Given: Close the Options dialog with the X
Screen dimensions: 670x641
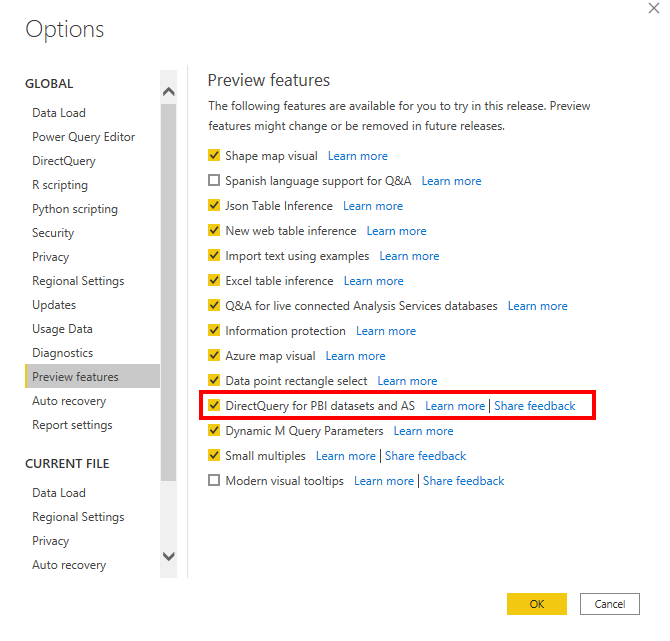Looking at the screenshot, I should [653, 8].
